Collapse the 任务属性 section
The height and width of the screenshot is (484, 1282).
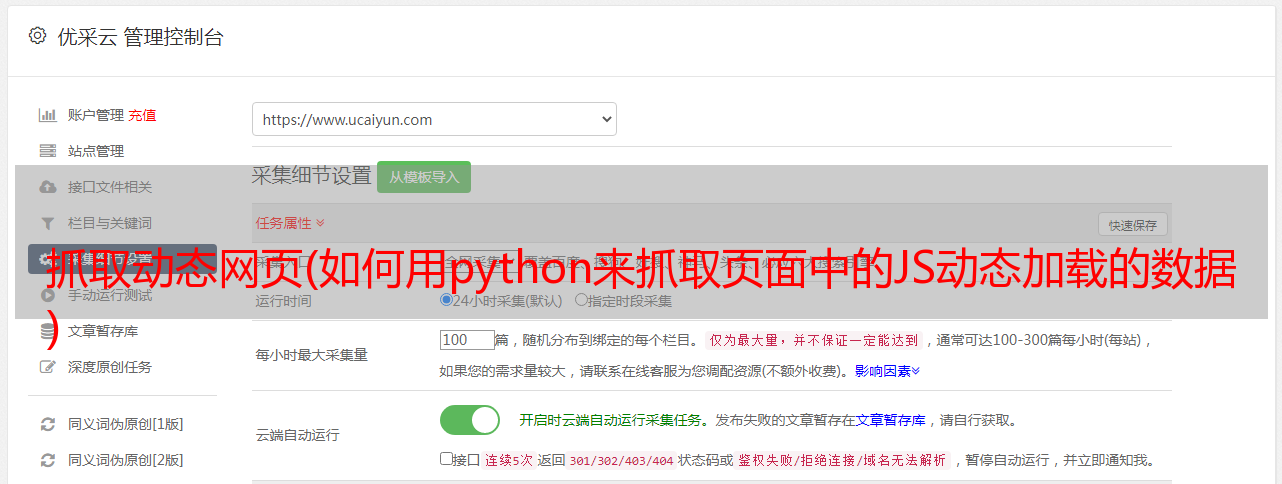click(x=290, y=222)
